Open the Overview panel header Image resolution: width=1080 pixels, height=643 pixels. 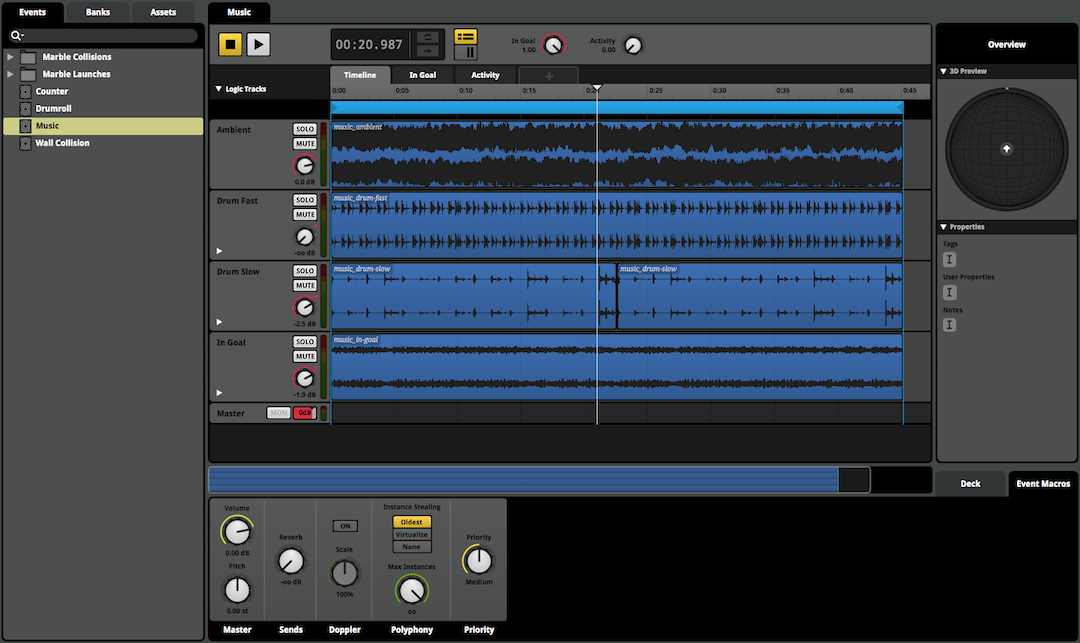coord(1006,45)
